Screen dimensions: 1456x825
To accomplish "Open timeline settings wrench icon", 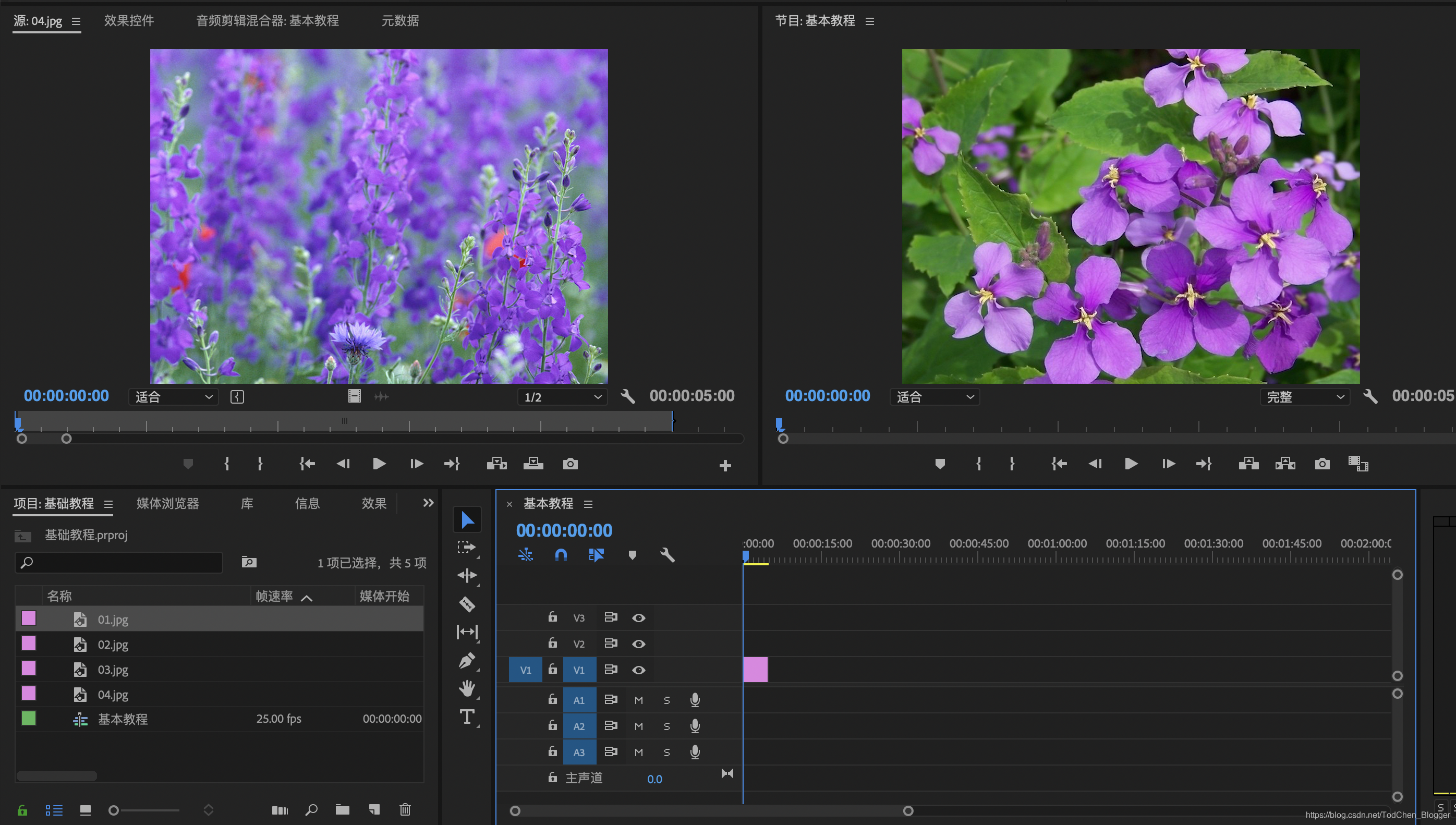I will click(668, 555).
